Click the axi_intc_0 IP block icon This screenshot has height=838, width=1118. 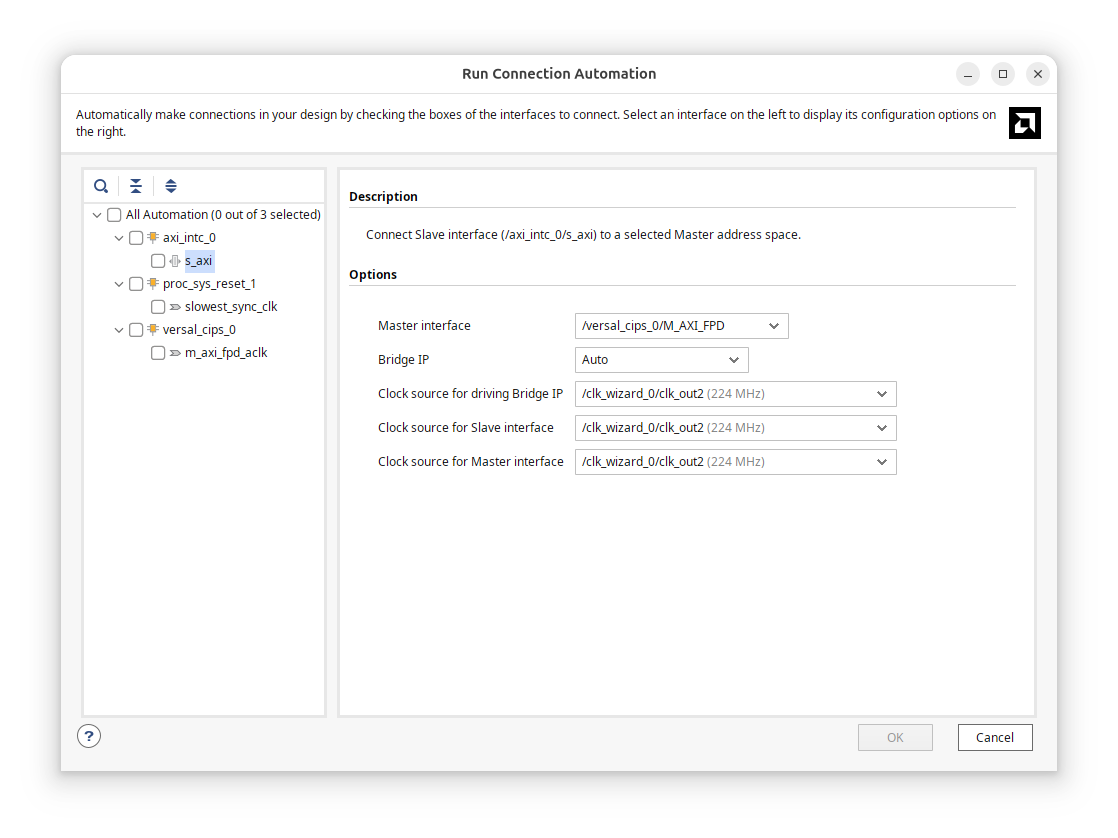coord(153,238)
